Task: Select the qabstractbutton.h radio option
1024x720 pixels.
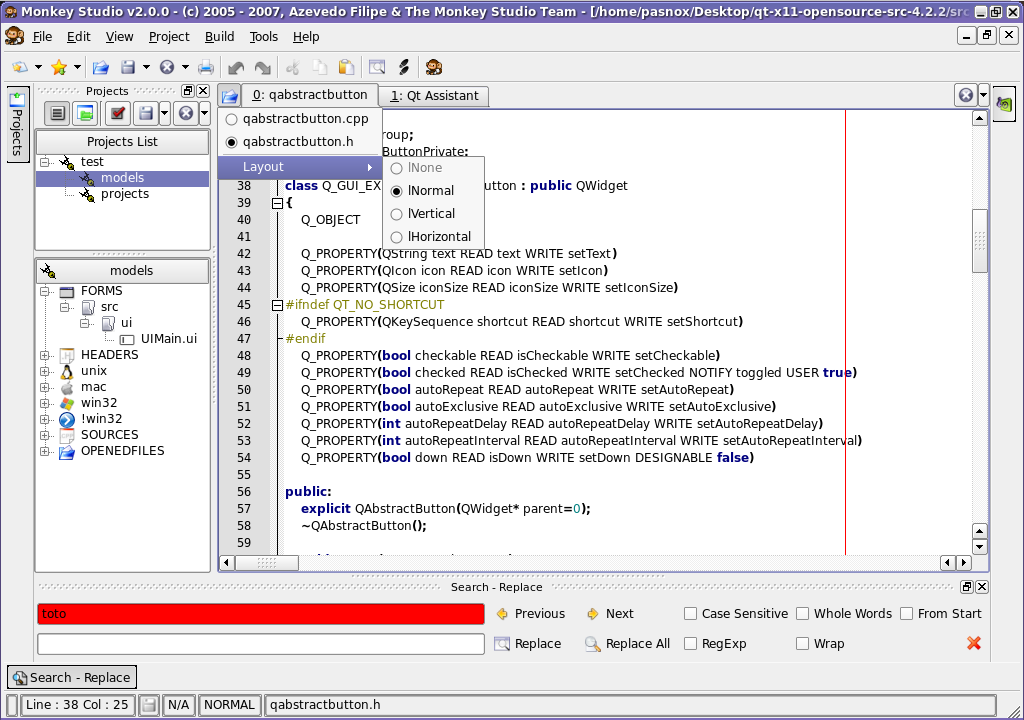Action: pos(299,142)
